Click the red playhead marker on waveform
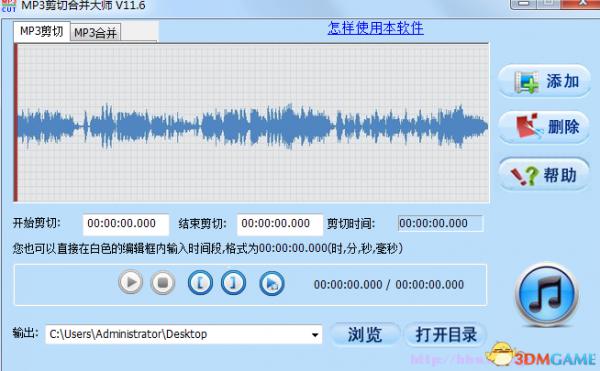600x371 pixels. point(16,122)
